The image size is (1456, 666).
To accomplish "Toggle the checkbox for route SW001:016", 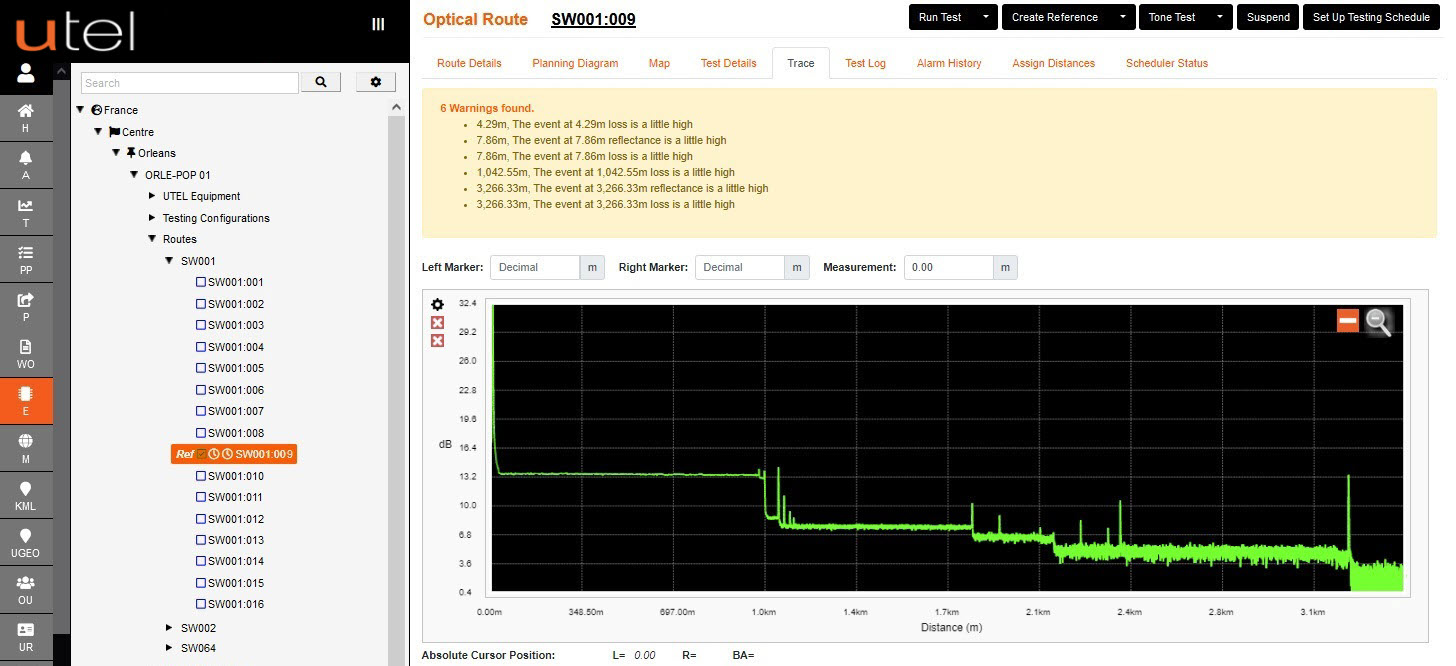I will coord(201,604).
